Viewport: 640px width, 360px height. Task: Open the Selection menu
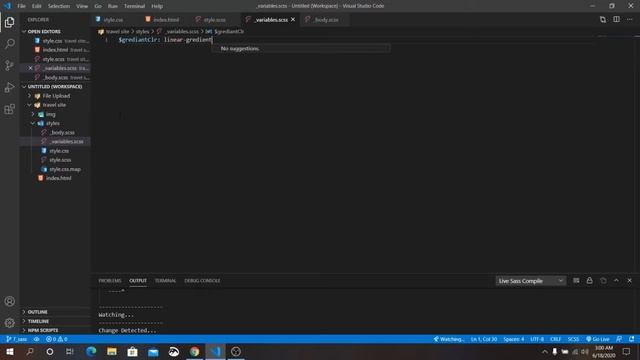59,6
